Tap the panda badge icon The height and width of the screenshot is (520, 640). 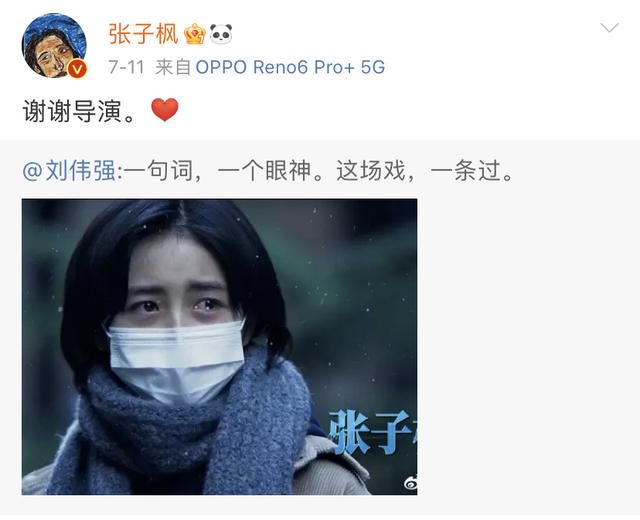point(221,33)
